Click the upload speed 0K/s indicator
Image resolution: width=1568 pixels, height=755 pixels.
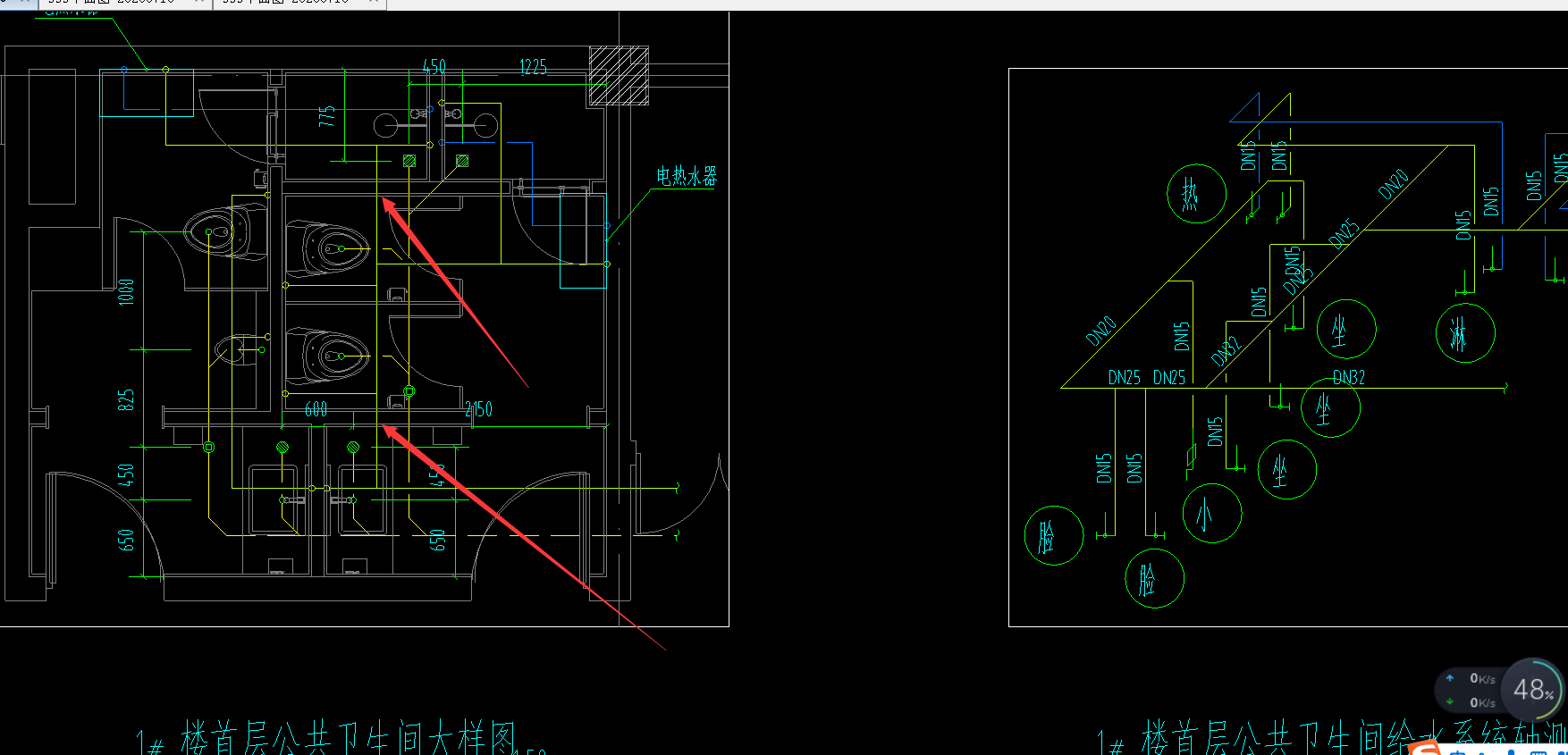(x=1471, y=679)
